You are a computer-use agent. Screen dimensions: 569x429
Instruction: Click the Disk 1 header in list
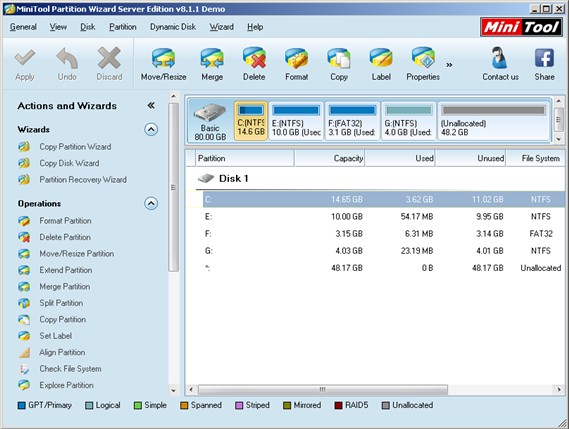click(234, 179)
